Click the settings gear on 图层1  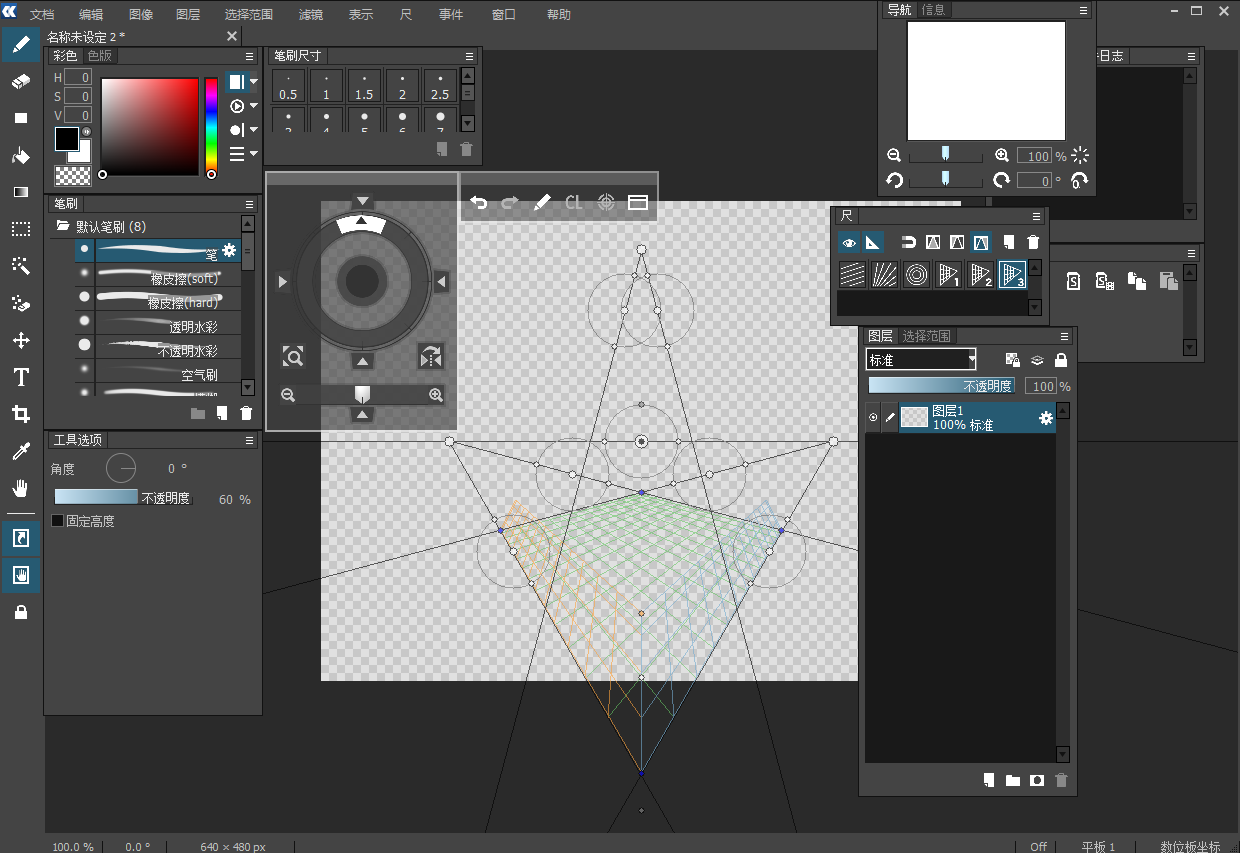pyautogui.click(x=1046, y=418)
